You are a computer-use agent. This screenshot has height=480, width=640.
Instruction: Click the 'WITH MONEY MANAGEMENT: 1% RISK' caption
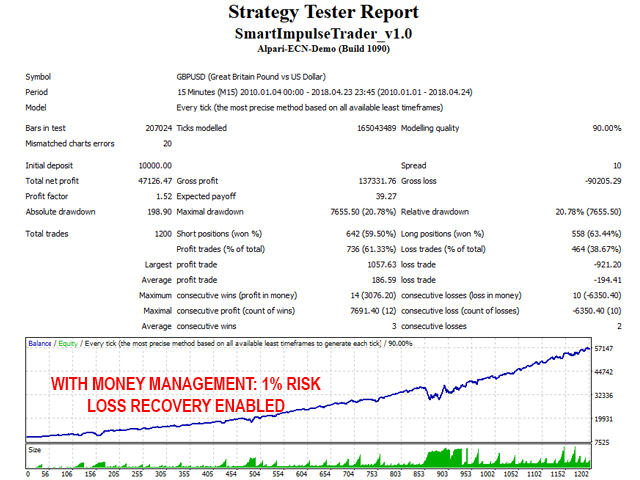pos(186,384)
